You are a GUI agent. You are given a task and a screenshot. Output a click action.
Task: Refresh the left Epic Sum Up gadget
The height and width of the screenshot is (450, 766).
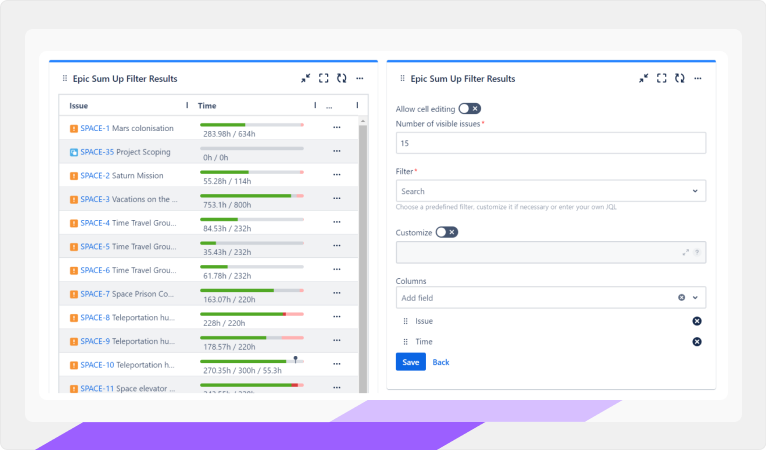point(342,78)
